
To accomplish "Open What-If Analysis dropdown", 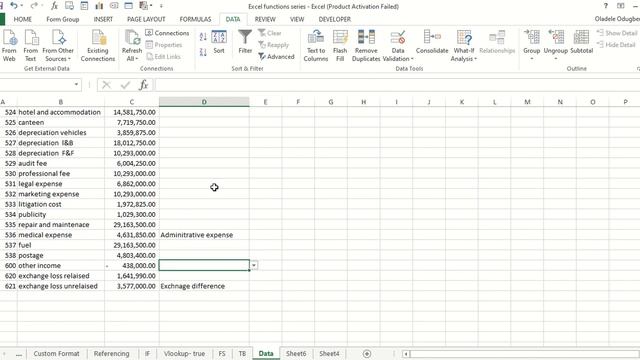I will click(464, 46).
